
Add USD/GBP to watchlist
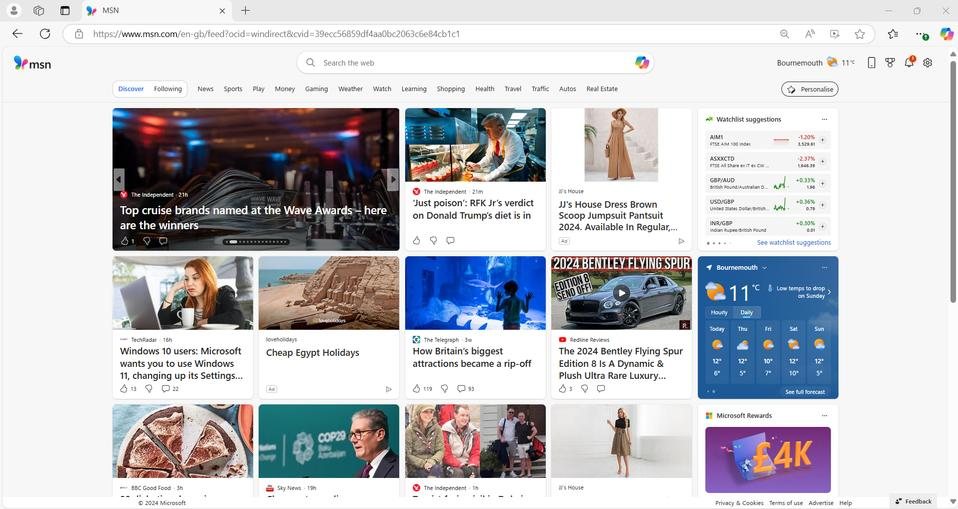point(822,205)
